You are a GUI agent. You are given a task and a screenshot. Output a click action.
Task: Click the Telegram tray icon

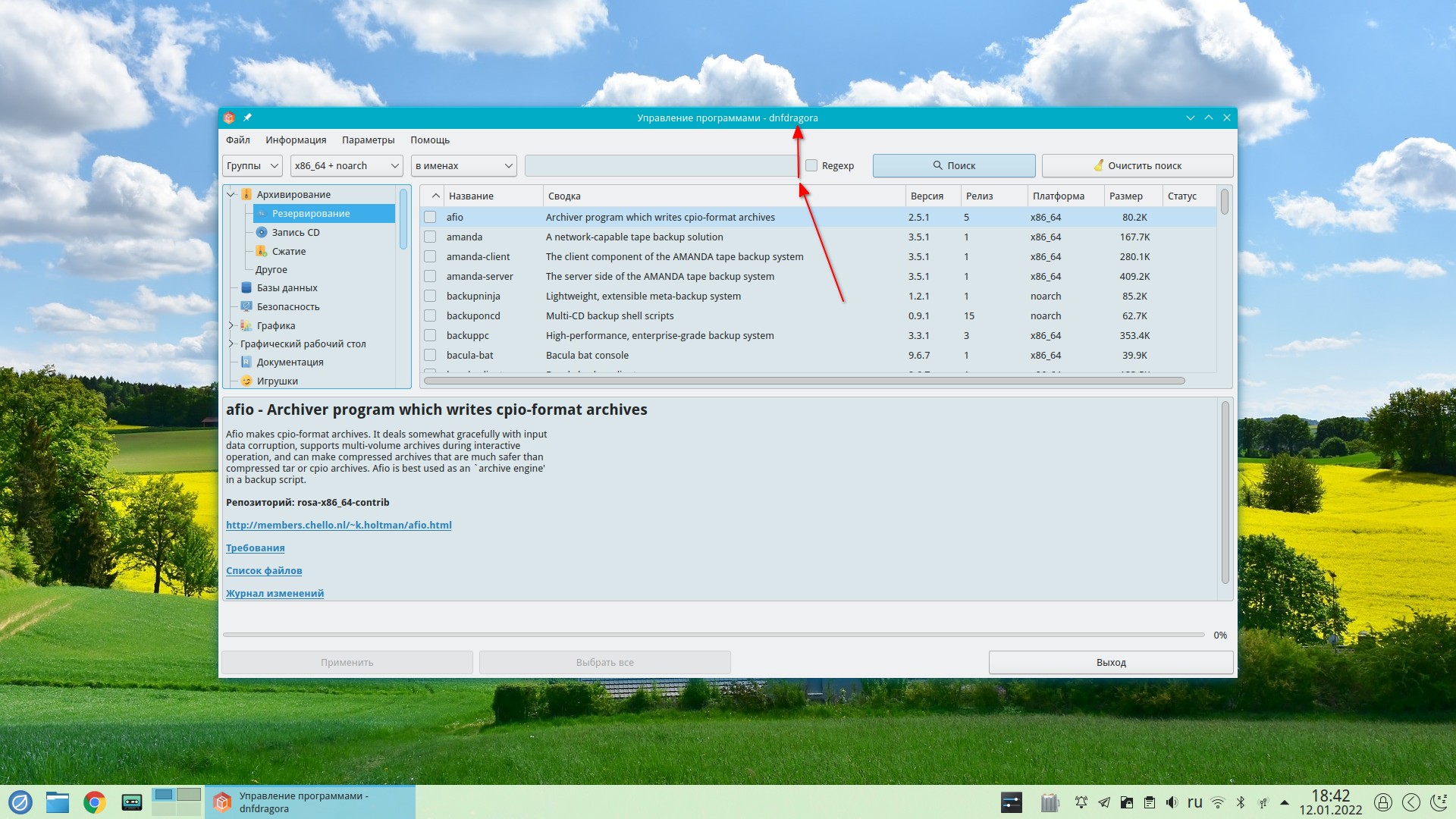click(x=1104, y=802)
